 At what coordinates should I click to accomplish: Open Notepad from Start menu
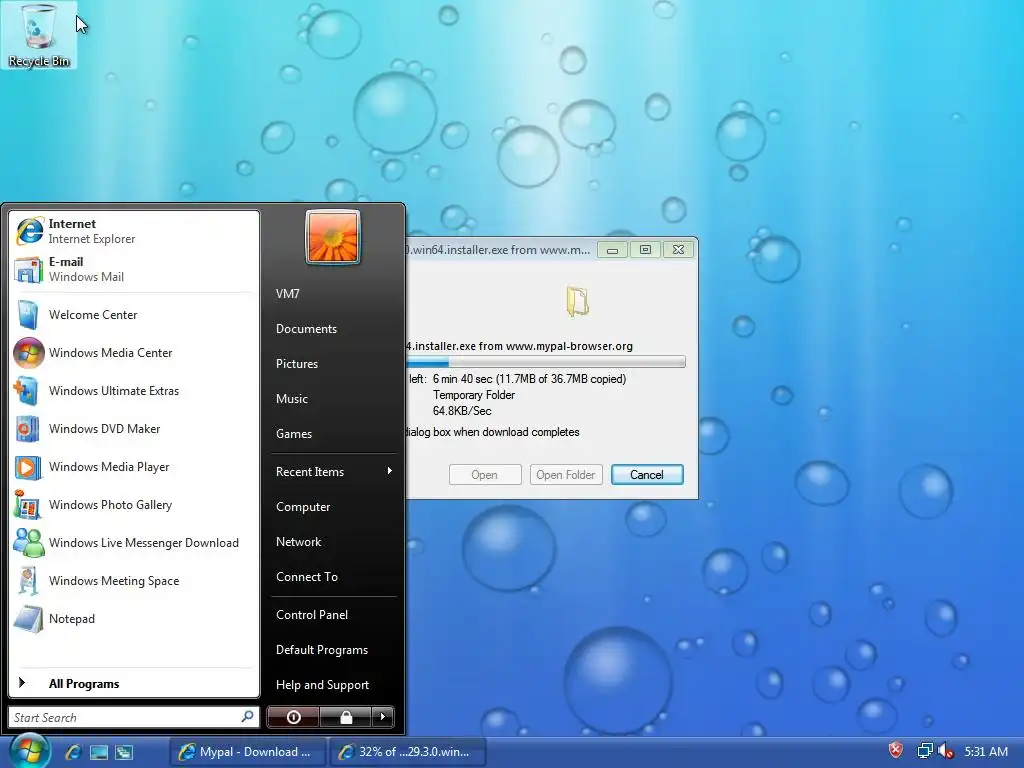pyautogui.click(x=134, y=618)
